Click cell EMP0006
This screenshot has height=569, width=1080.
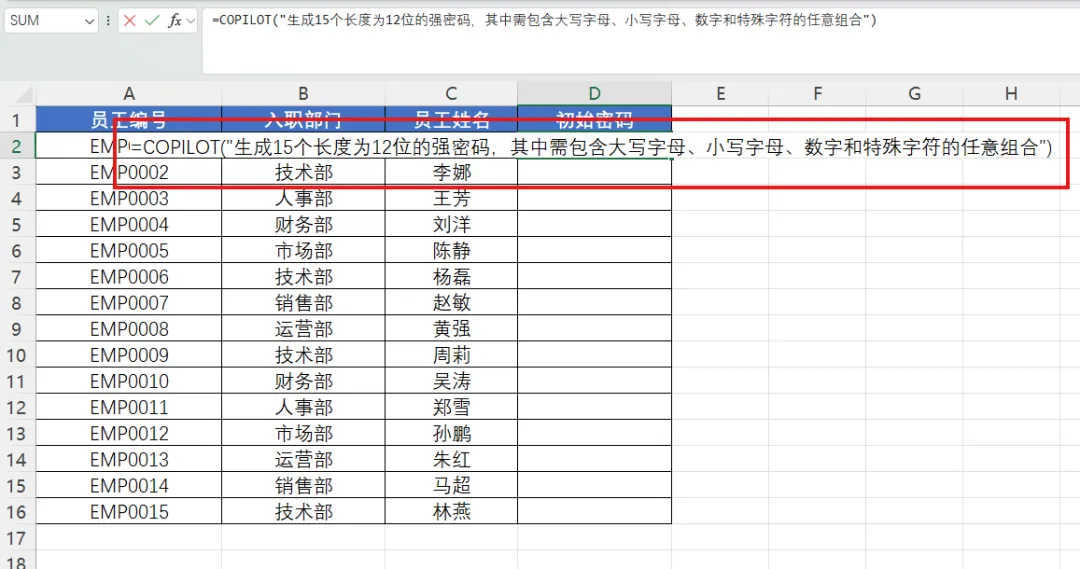tap(129, 277)
